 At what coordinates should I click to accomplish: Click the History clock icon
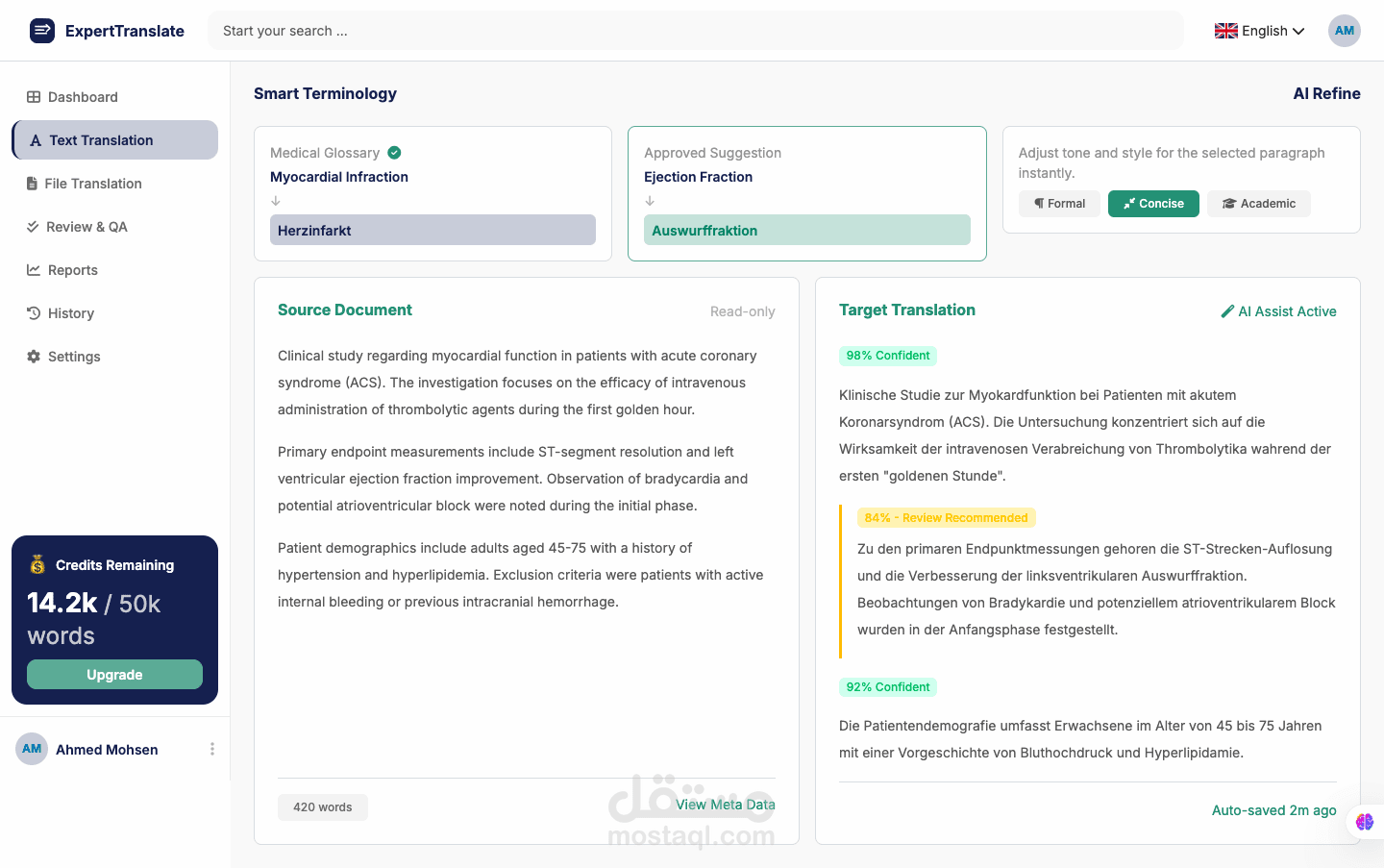point(34,313)
